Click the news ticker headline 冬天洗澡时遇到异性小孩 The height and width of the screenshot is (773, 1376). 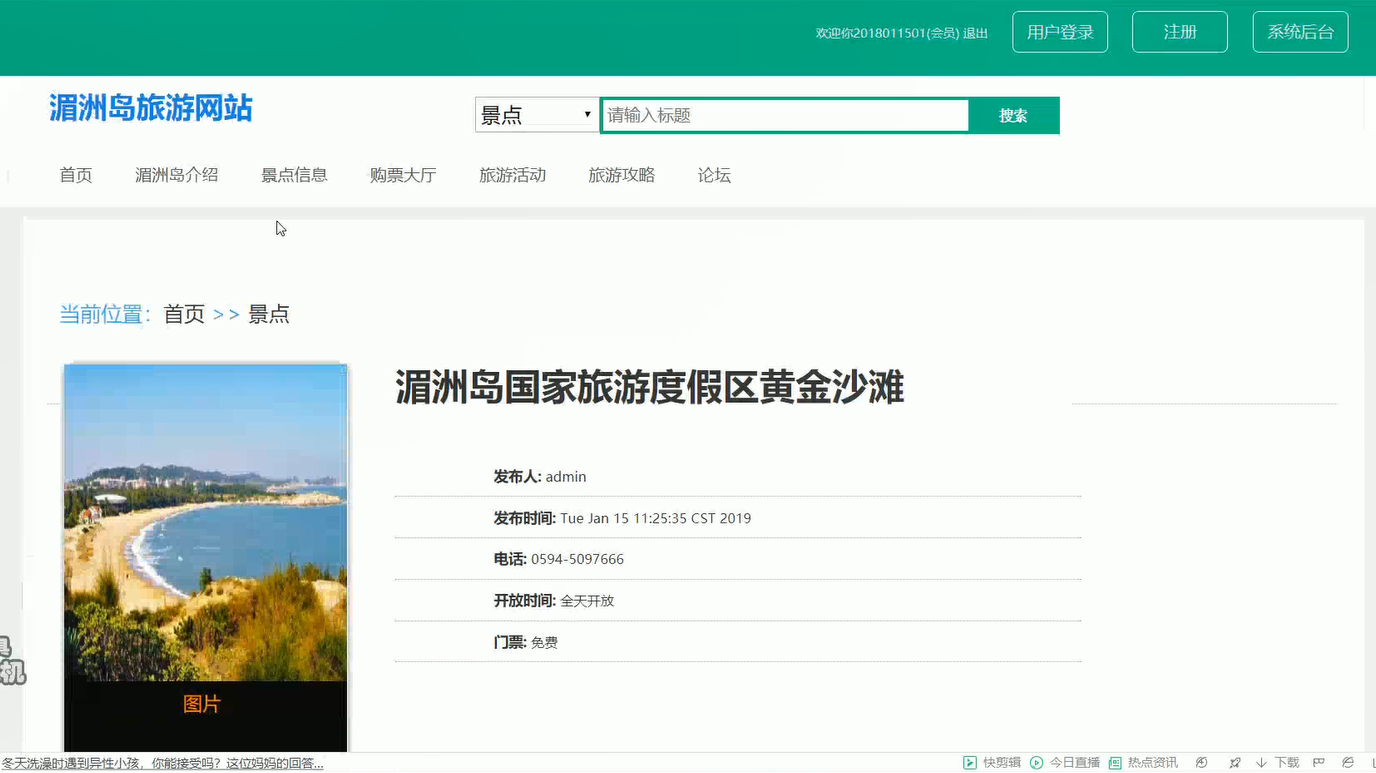pos(162,763)
